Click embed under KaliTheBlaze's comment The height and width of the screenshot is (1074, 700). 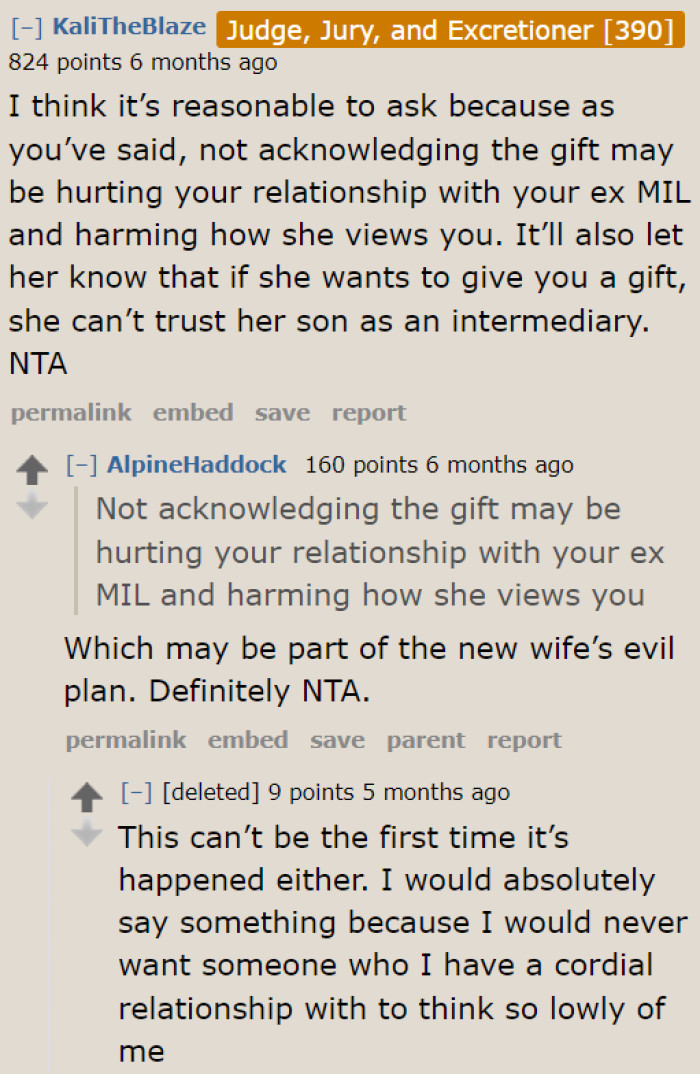[x=192, y=412]
